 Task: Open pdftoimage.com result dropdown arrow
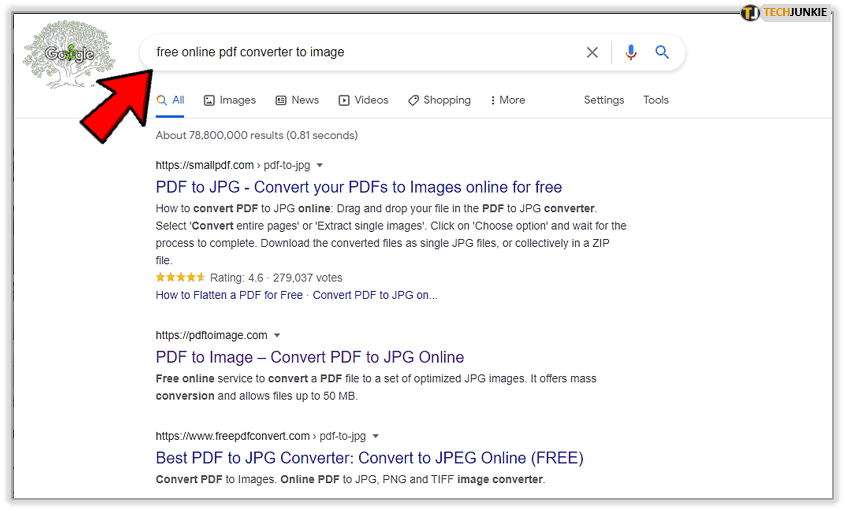click(x=277, y=335)
